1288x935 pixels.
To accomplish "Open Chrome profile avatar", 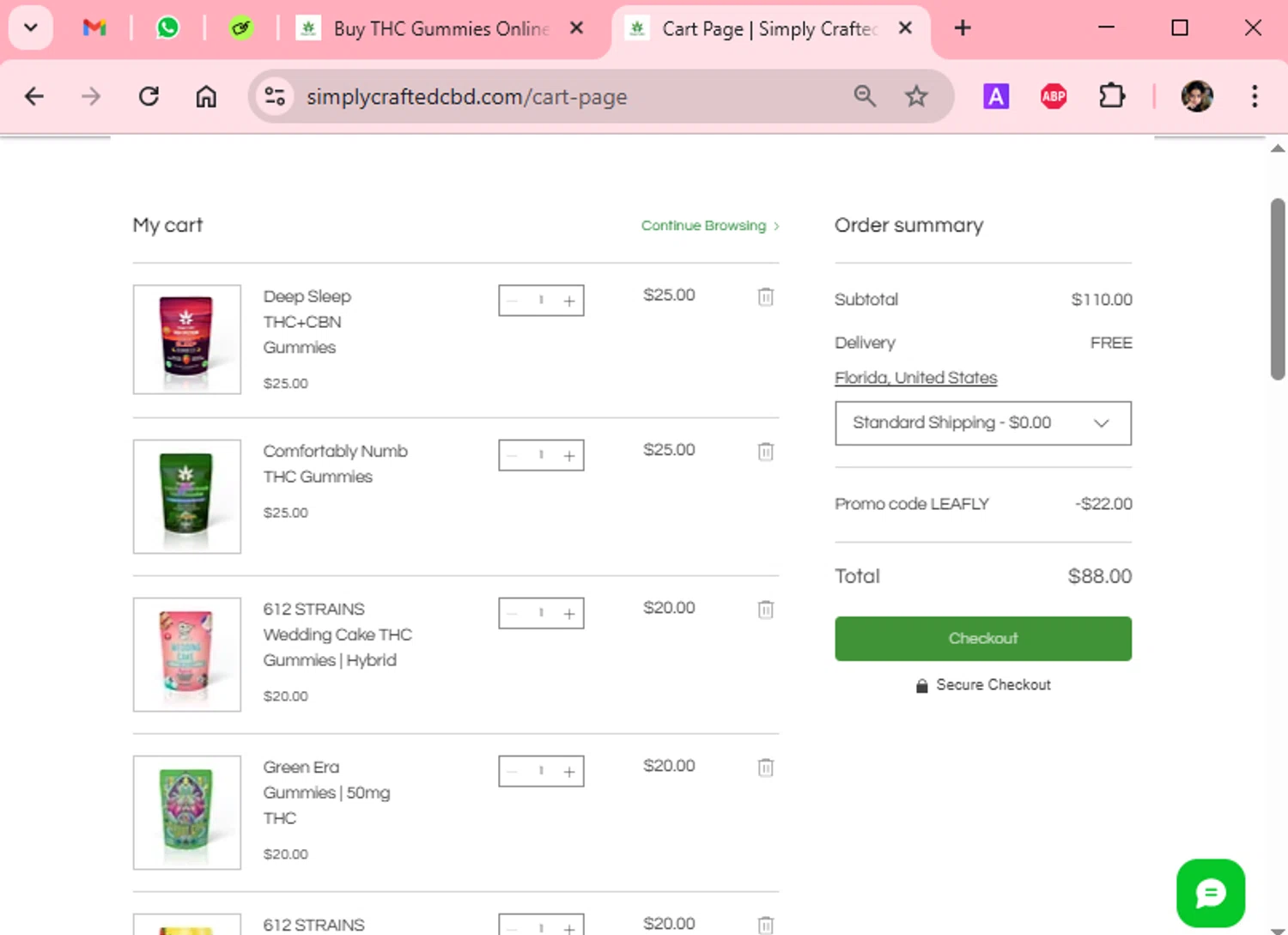I will [1197, 96].
